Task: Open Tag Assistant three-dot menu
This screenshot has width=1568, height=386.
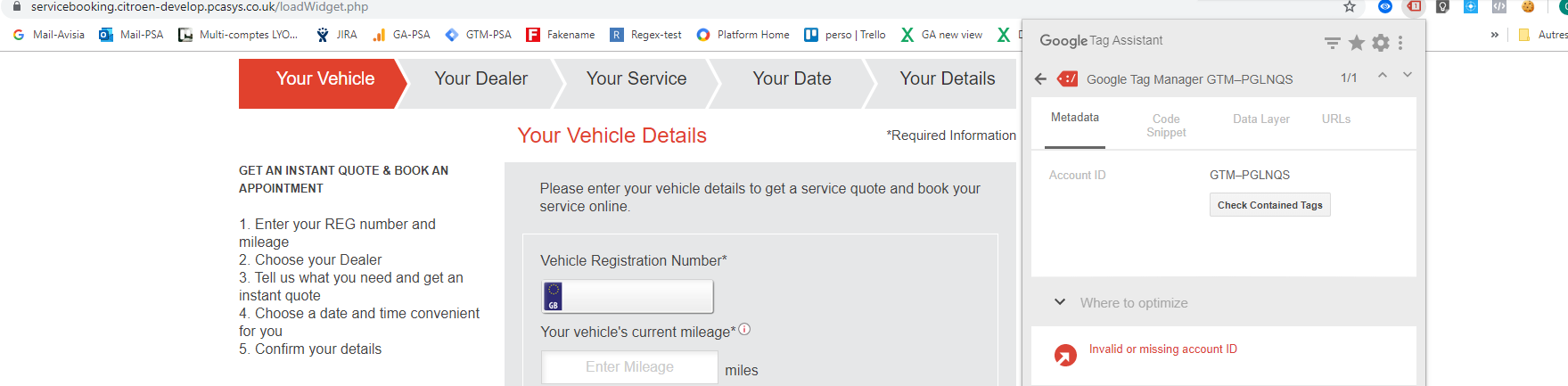Action: click(x=1400, y=42)
